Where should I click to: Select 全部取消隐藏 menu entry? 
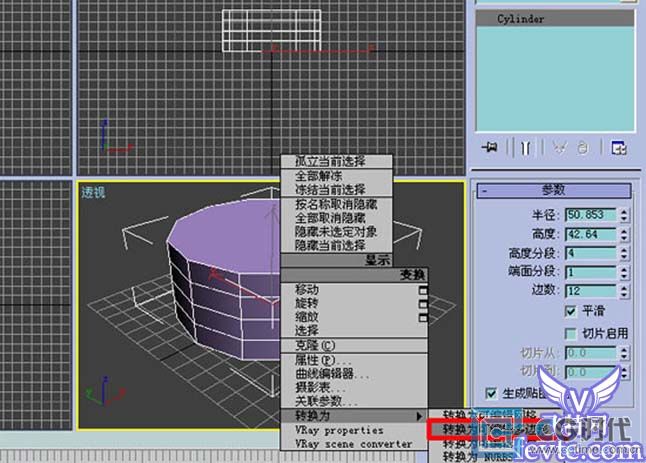336,218
